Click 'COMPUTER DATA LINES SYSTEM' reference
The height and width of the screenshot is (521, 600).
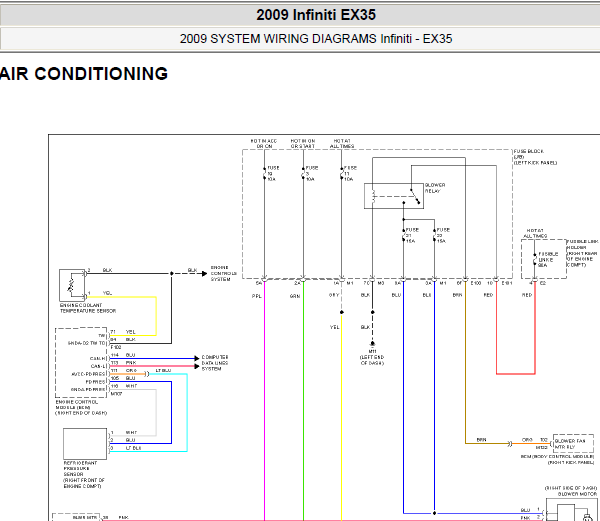coord(215,363)
